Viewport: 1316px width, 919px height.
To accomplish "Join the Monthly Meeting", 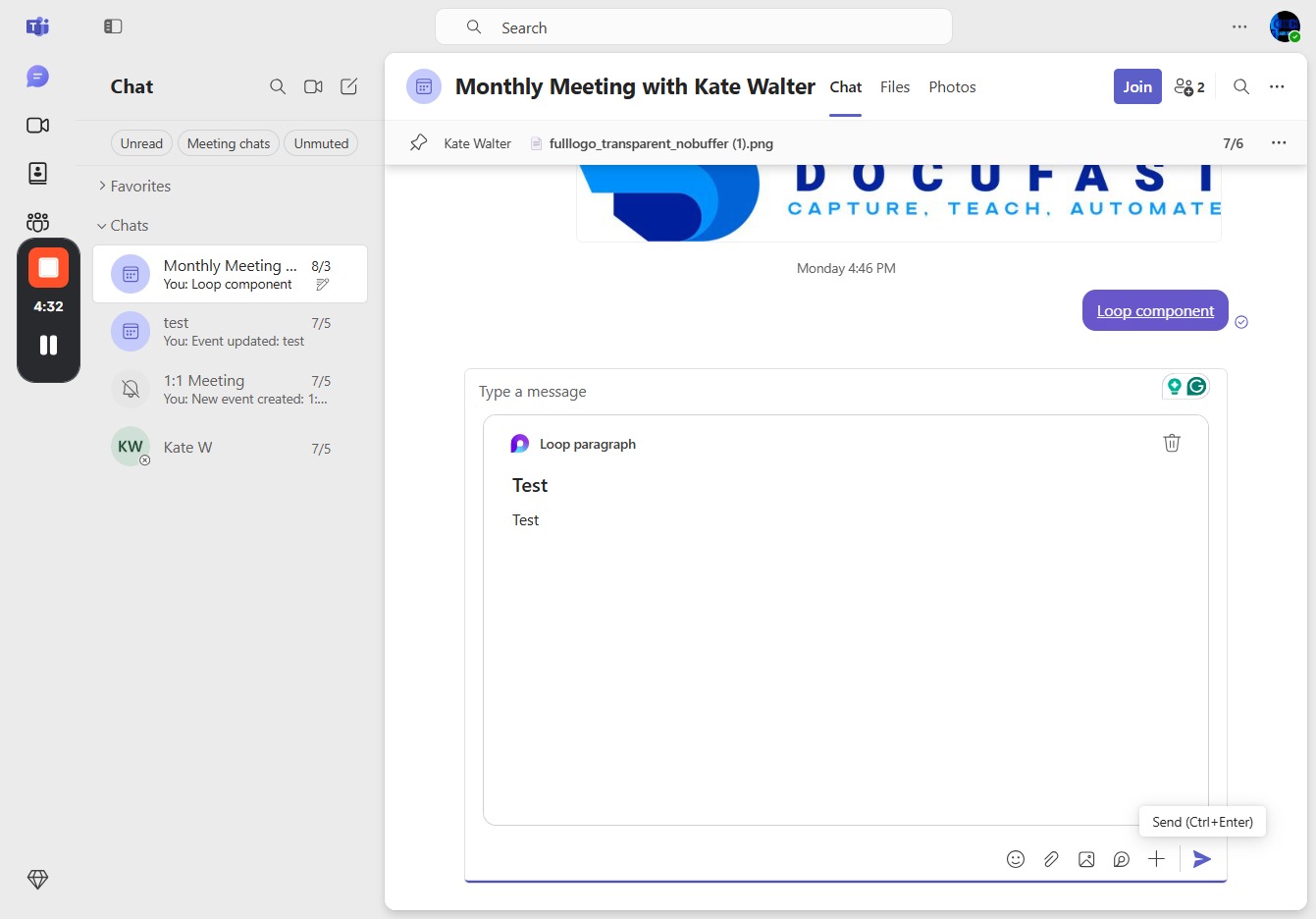I will pos(1137,86).
